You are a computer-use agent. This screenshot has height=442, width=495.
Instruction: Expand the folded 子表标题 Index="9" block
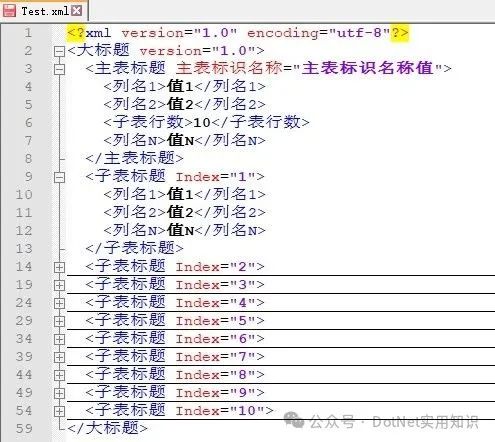(x=59, y=393)
